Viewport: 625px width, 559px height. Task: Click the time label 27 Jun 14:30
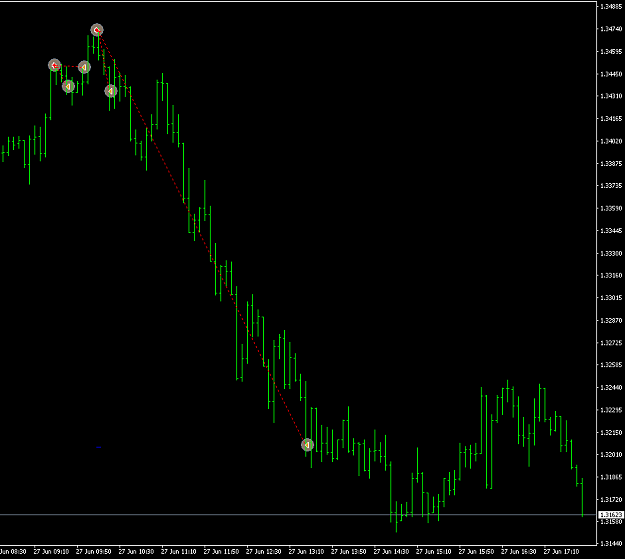pyautogui.click(x=391, y=552)
